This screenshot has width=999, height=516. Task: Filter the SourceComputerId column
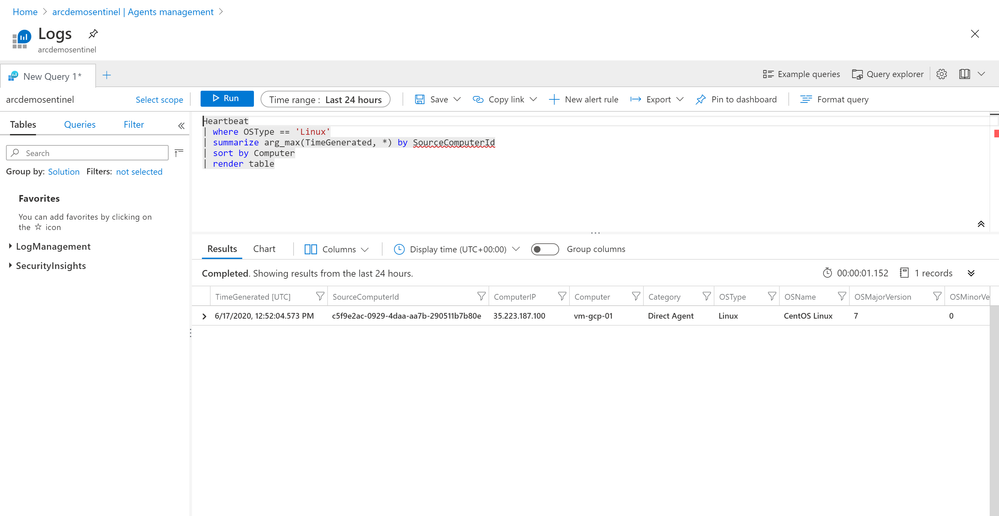(x=481, y=297)
